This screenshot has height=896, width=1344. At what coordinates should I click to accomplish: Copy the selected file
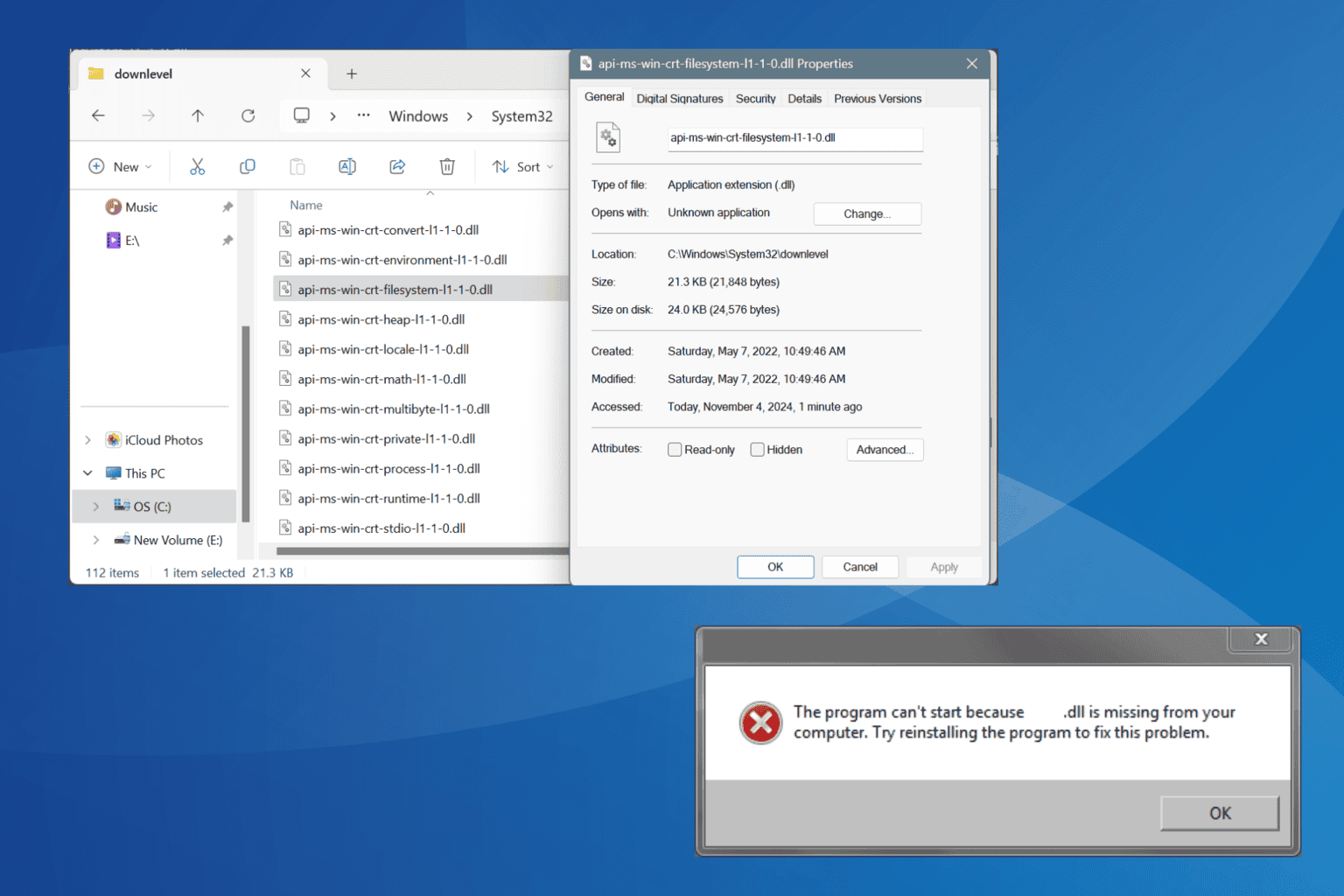click(x=248, y=166)
